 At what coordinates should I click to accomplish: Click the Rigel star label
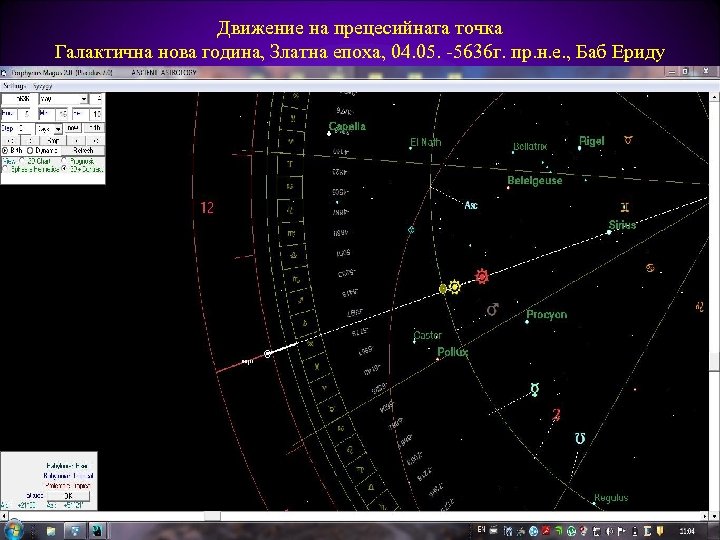pos(591,141)
